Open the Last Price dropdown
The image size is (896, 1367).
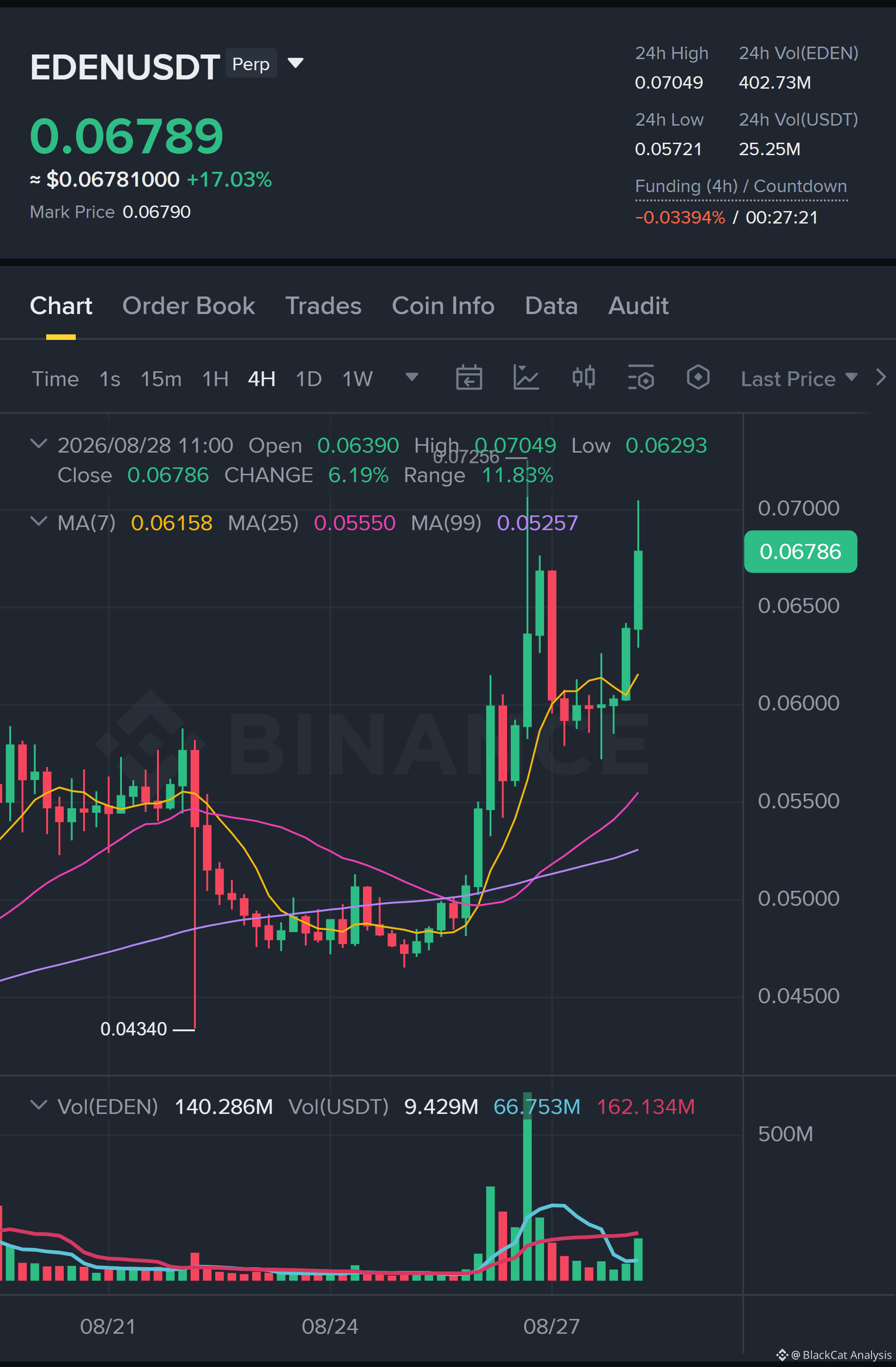799,379
